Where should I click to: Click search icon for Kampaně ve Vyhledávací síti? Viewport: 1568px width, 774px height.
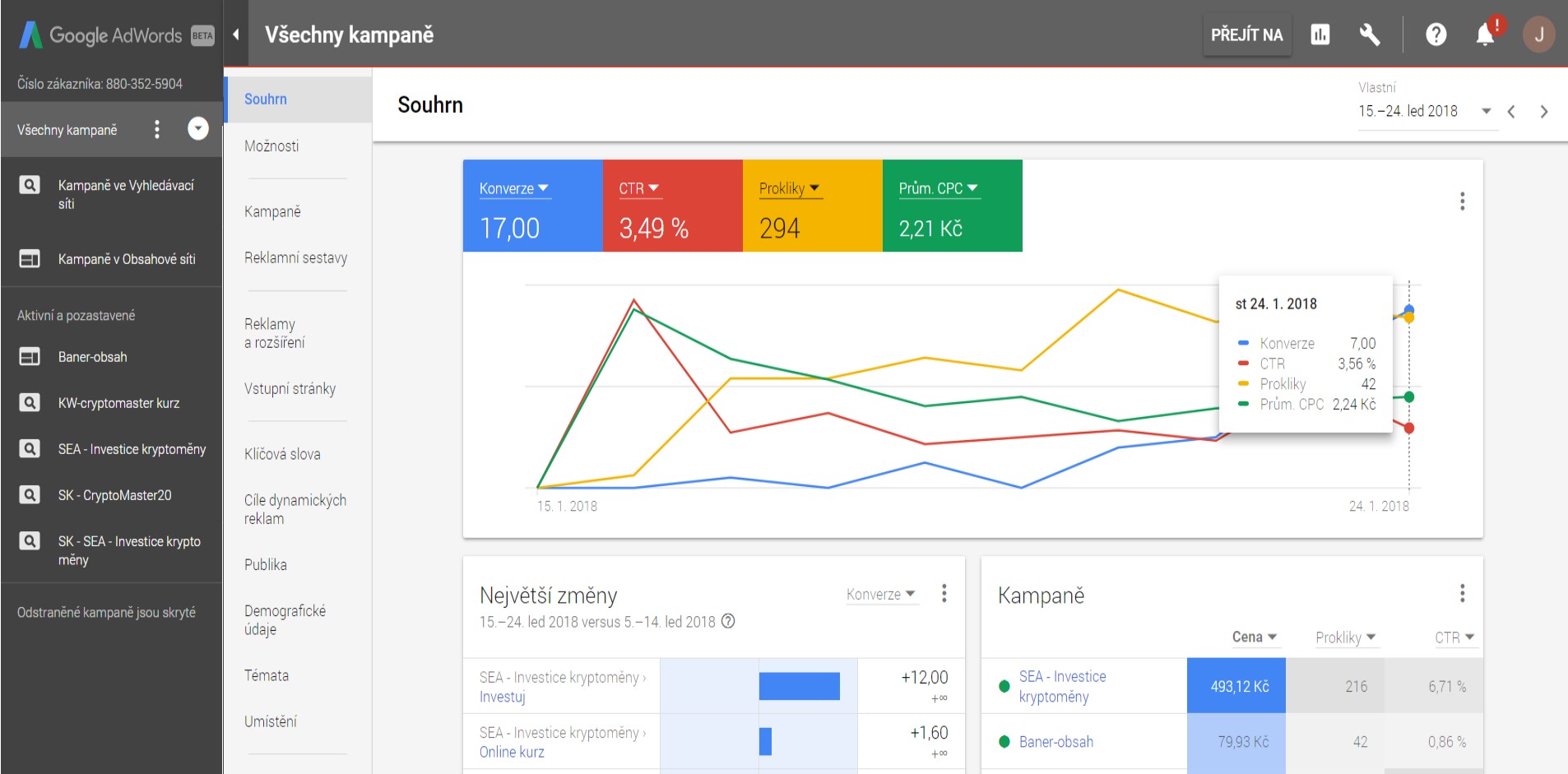coord(30,185)
